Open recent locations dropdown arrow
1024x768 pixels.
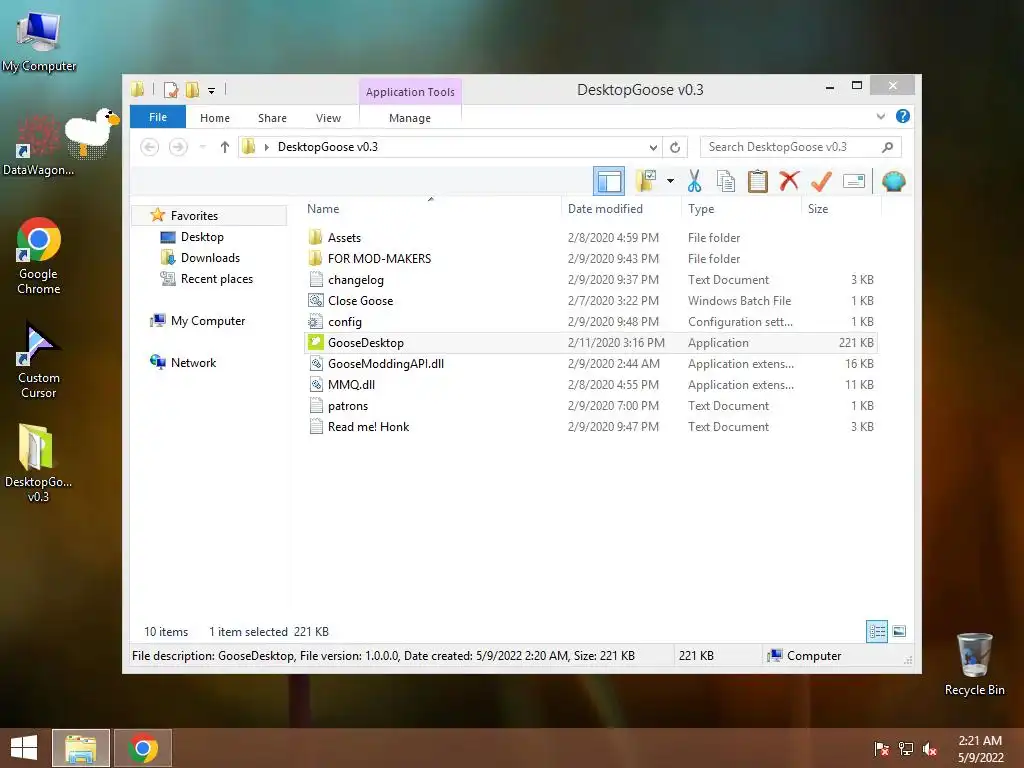(202, 147)
